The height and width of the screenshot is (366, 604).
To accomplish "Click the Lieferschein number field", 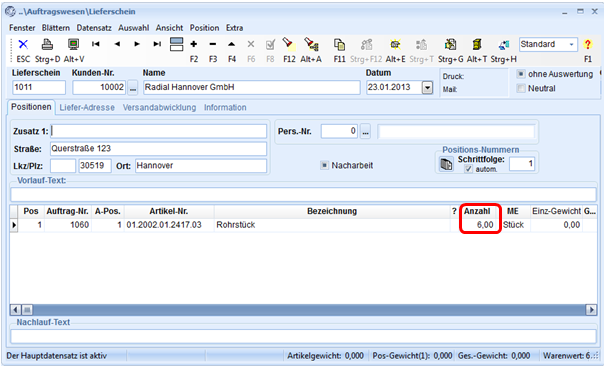I will click(39, 87).
